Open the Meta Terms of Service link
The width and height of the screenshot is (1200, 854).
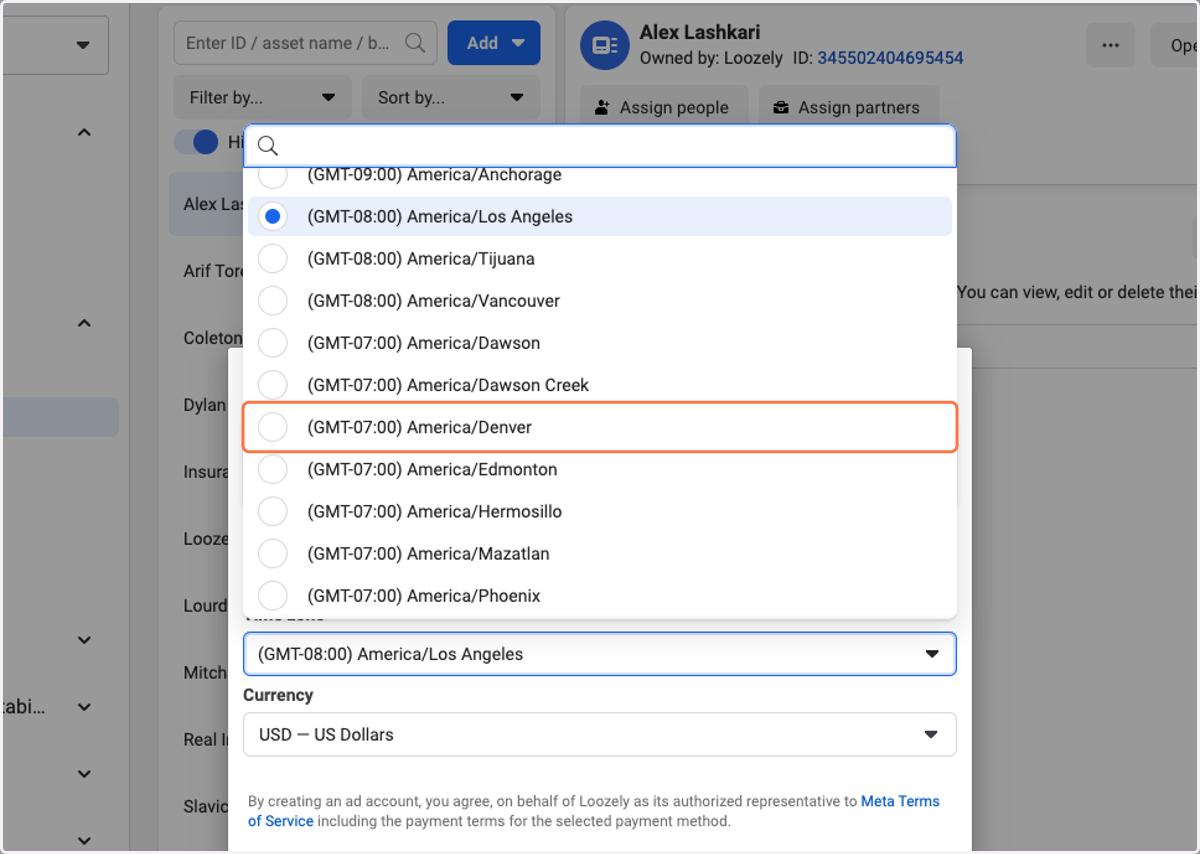[594, 811]
